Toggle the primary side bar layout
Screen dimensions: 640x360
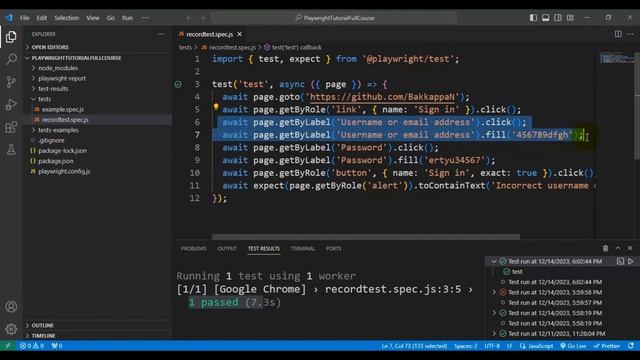533,18
